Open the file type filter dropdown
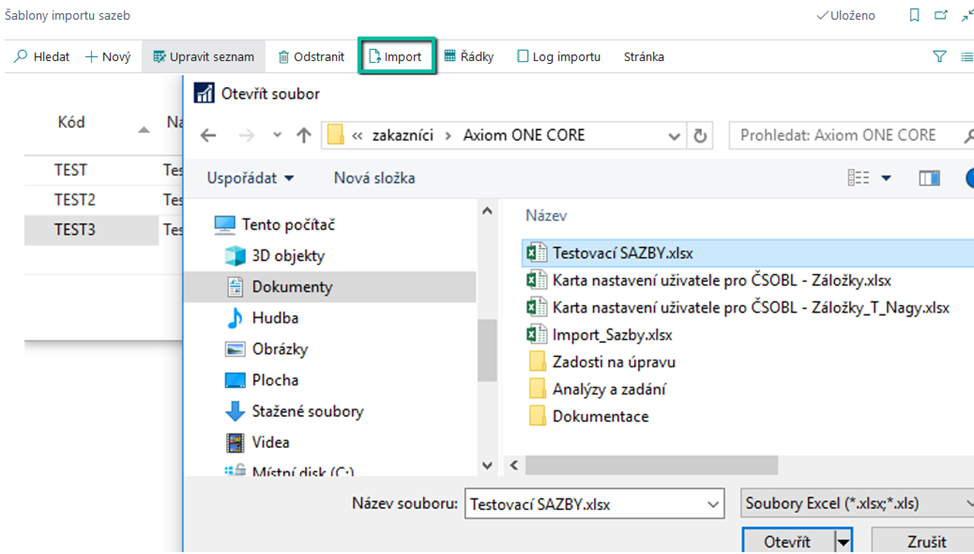This screenshot has height=554, width=974. 857,504
